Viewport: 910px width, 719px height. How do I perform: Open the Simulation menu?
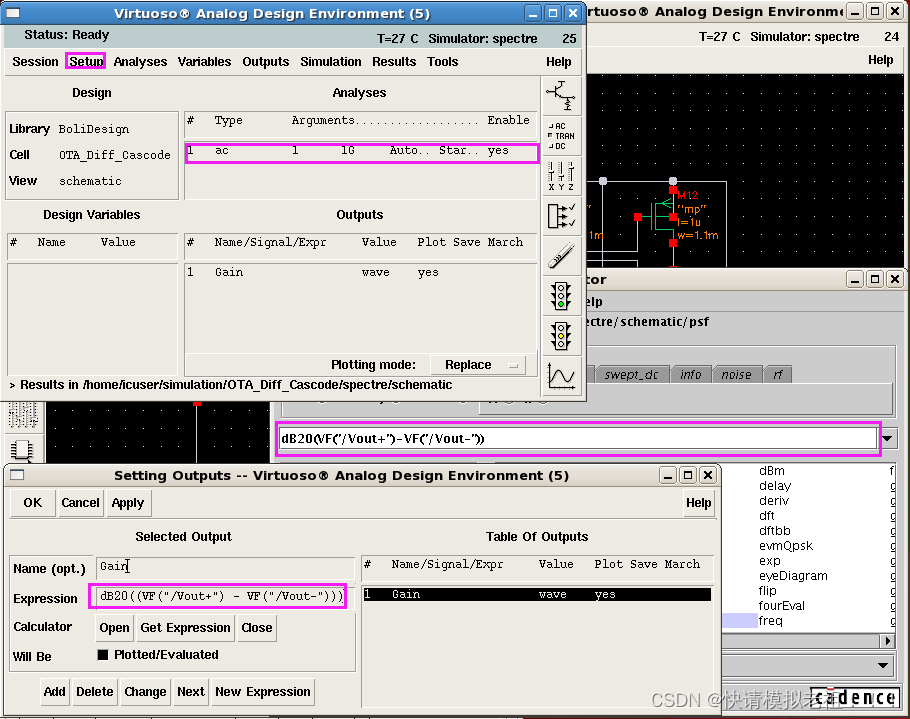pos(331,62)
